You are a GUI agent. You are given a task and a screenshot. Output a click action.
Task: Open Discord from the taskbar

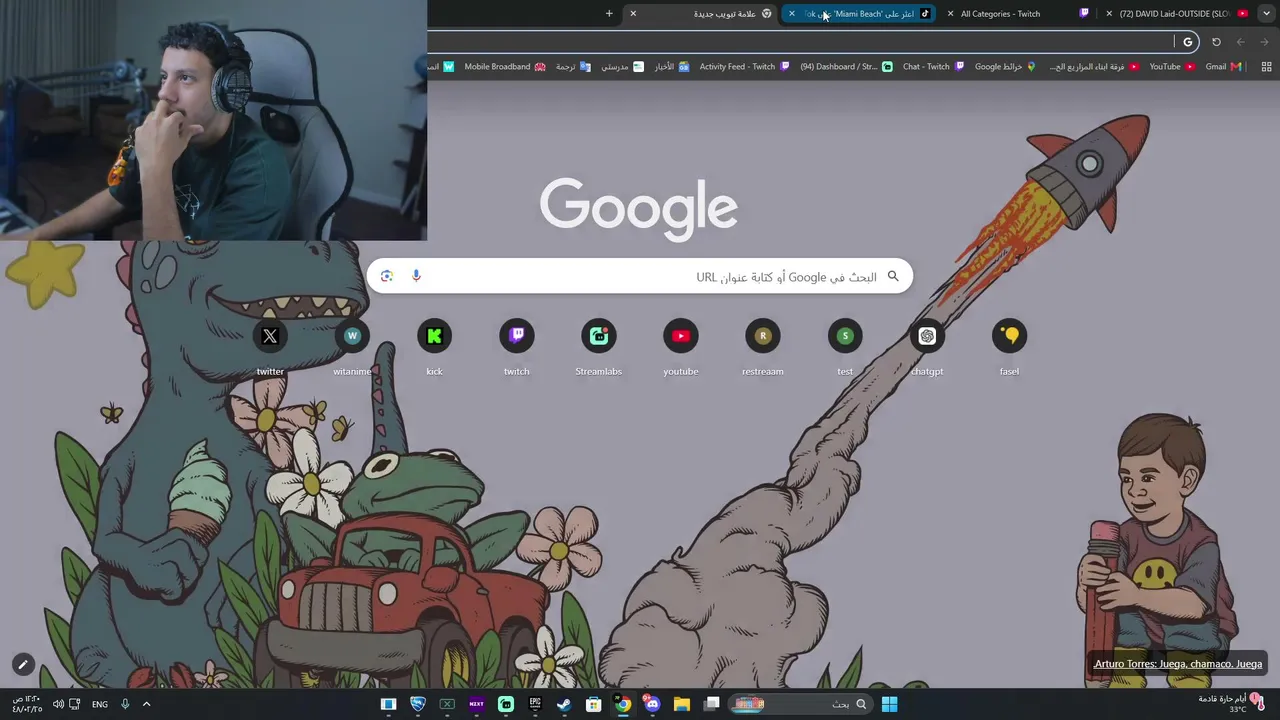pos(652,704)
